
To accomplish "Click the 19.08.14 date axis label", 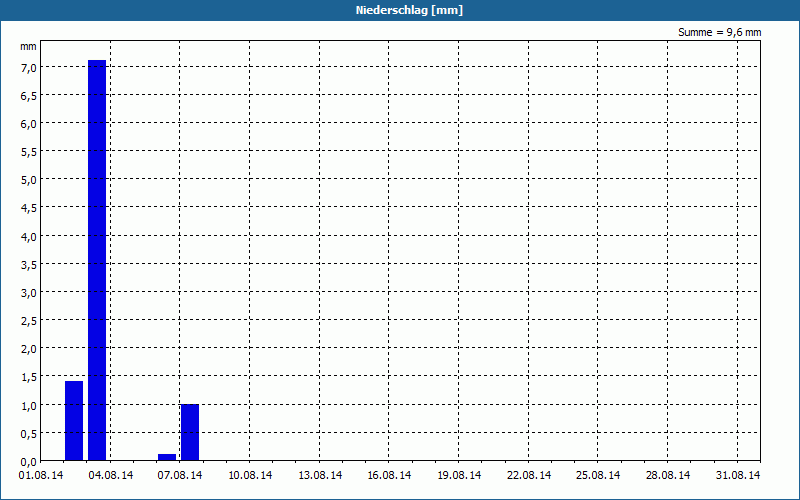I will click(459, 476).
